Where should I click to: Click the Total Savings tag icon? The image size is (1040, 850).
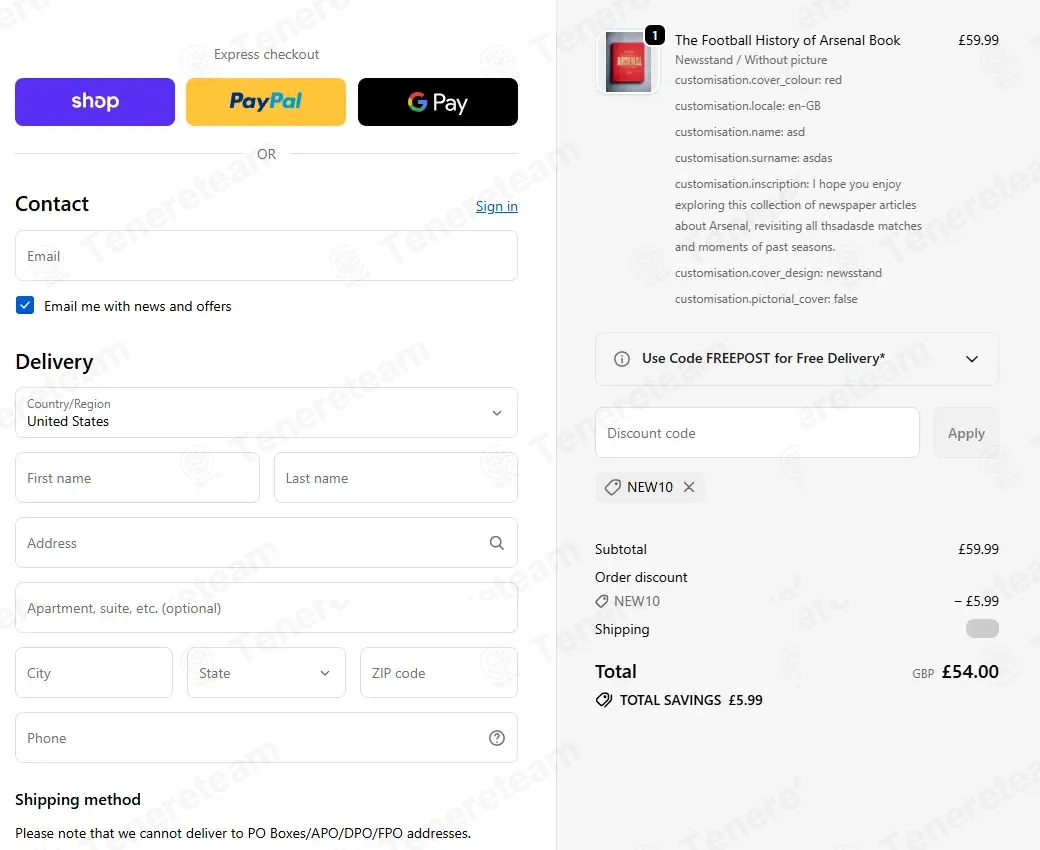click(x=604, y=700)
